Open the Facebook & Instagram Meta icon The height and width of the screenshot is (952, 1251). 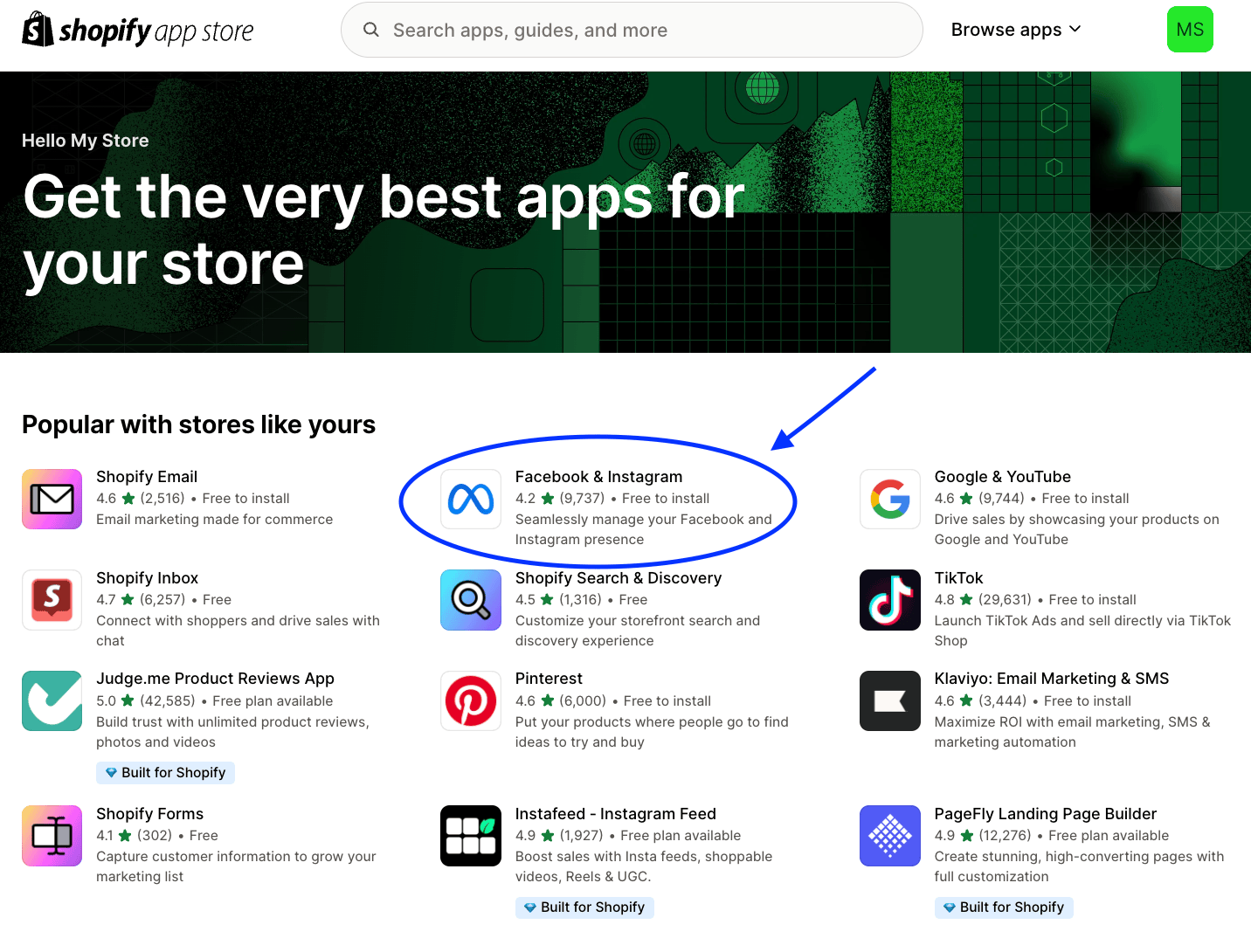(471, 500)
